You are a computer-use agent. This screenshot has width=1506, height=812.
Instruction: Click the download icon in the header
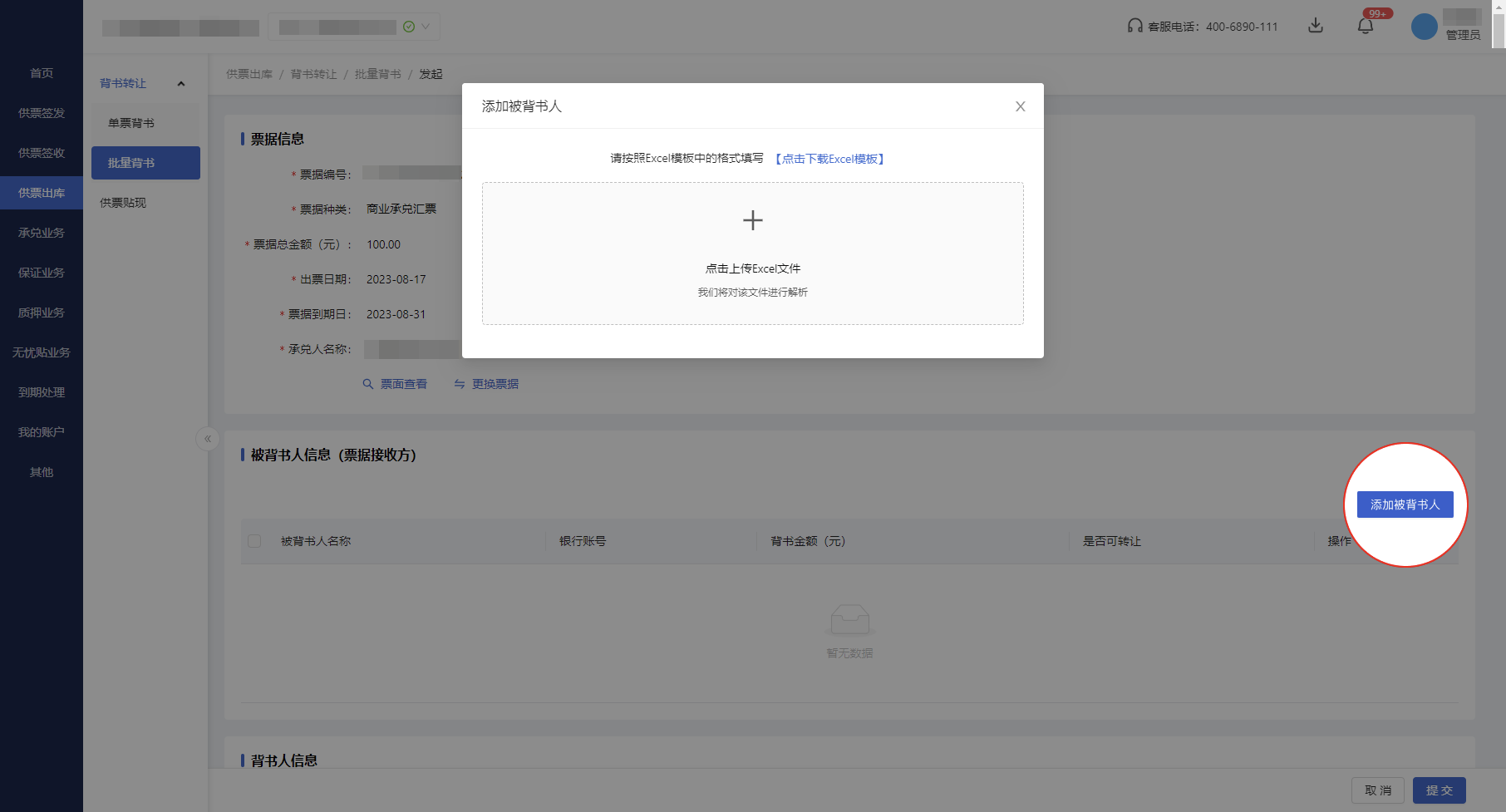pos(1316,26)
